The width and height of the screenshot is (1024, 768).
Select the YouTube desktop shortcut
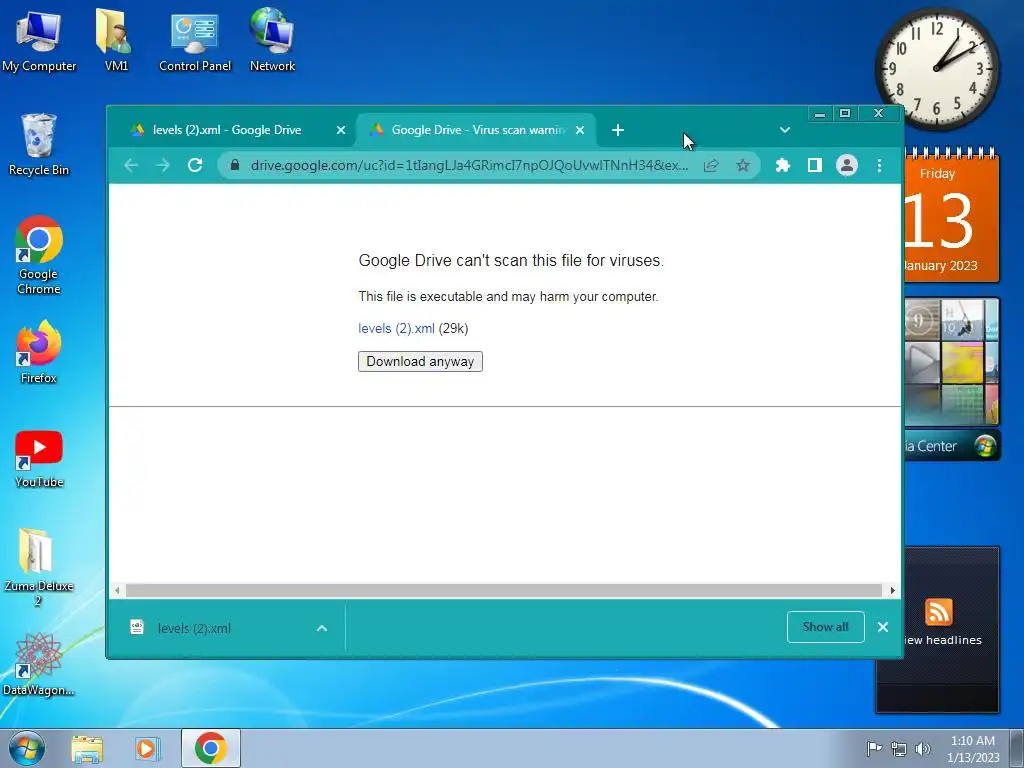click(39, 459)
